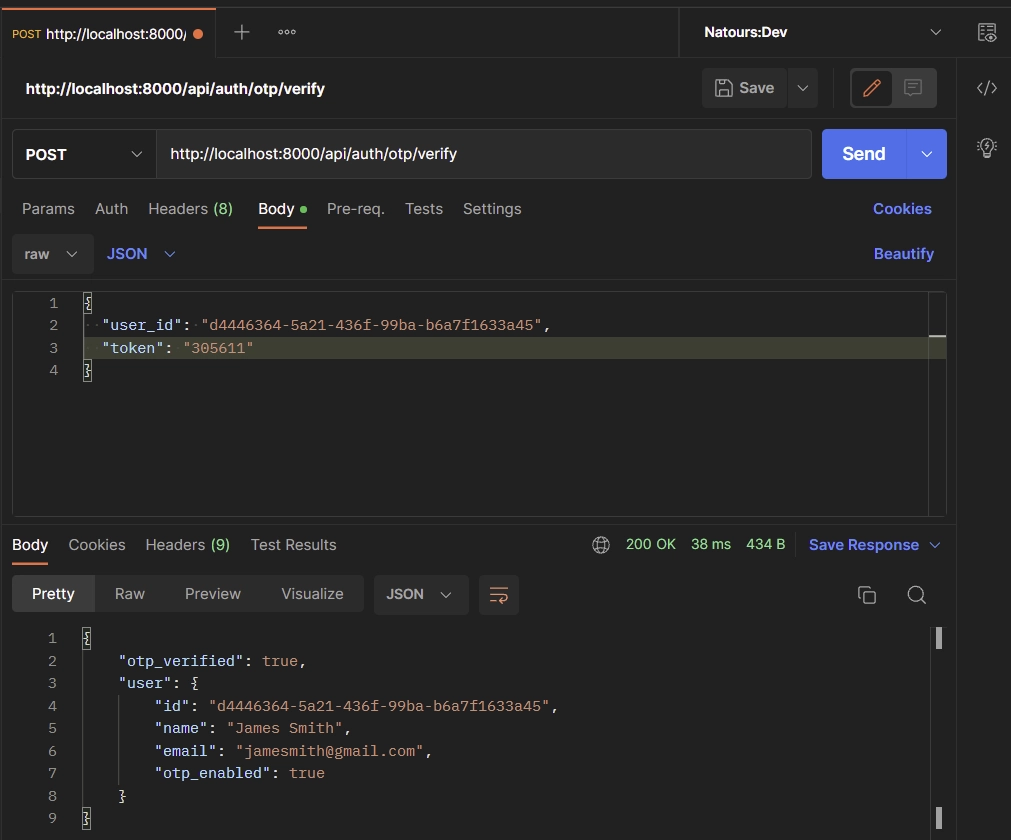1011x840 pixels.
Task: Open the Test Results response tab
Action: [293, 545]
